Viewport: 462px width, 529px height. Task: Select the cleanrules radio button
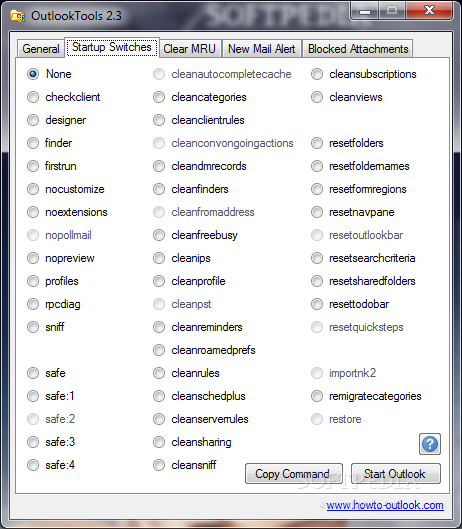(x=159, y=373)
